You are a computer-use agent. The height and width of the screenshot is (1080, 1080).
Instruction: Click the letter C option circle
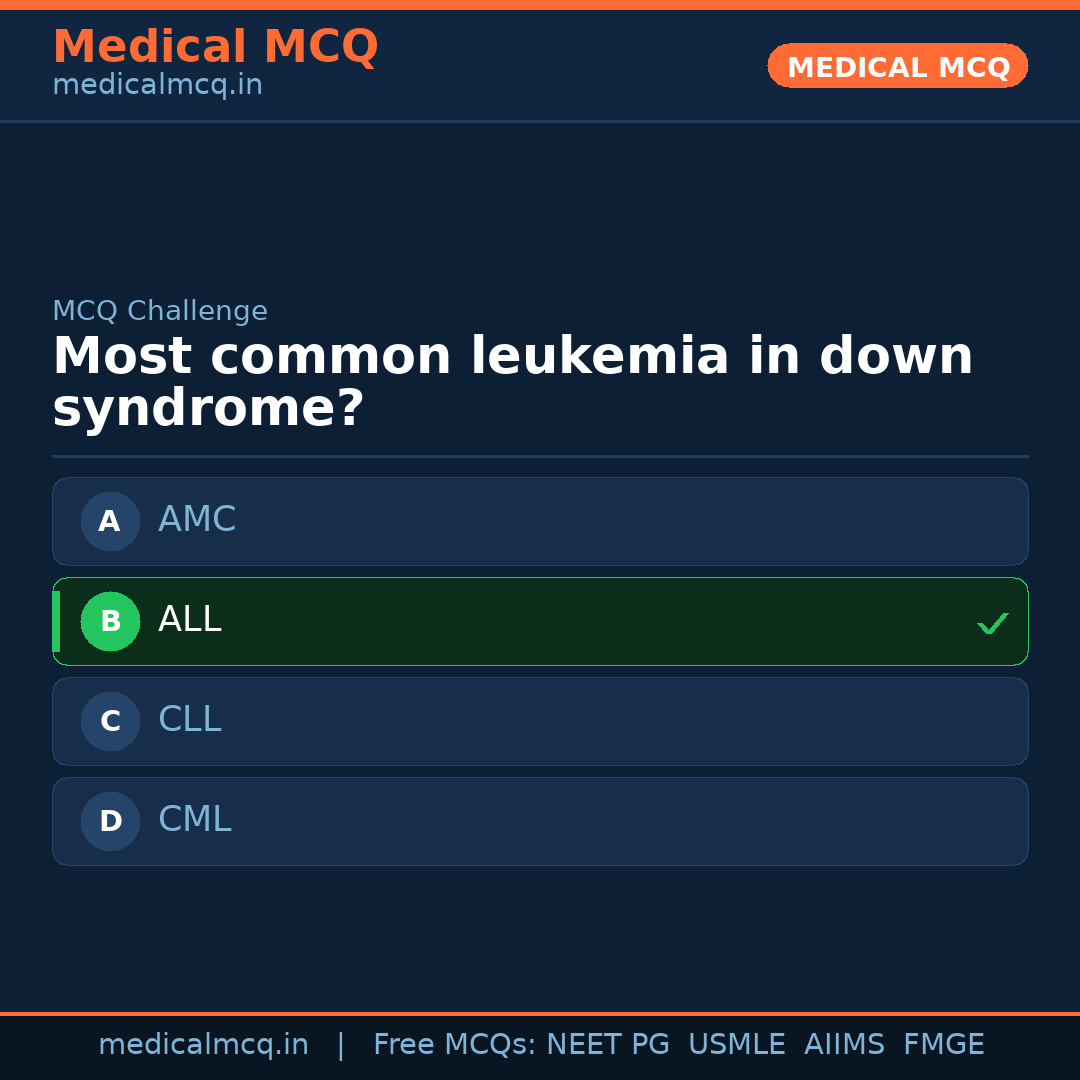click(110, 721)
